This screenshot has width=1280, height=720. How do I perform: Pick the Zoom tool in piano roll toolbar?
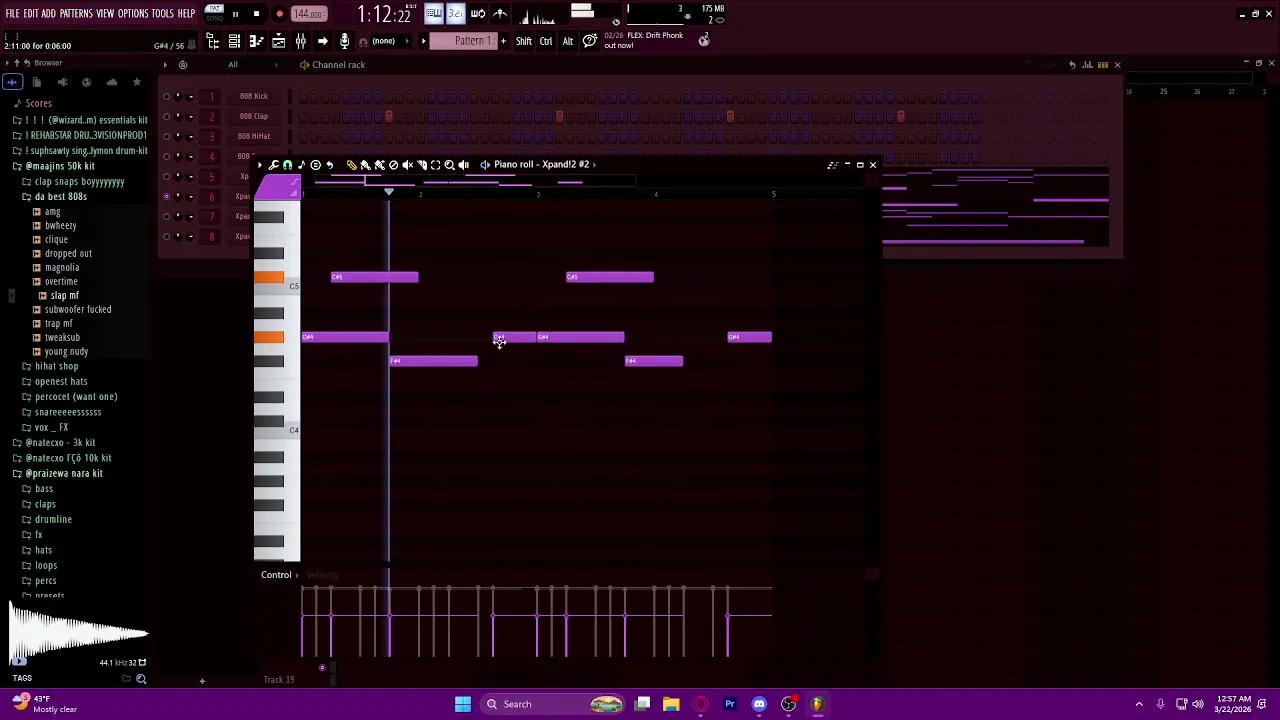tap(449, 165)
